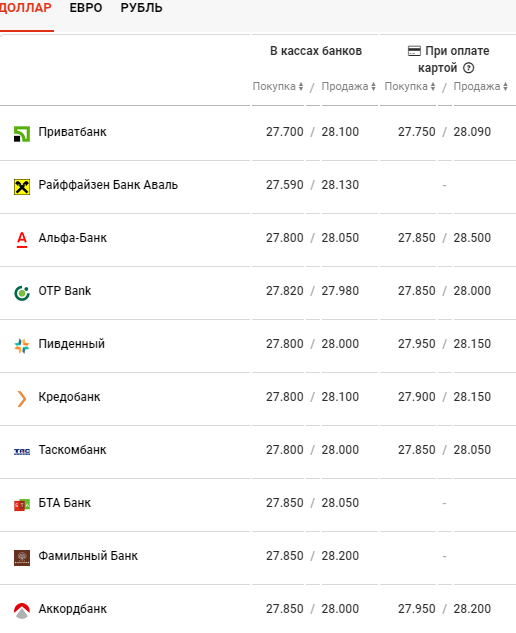Open the Фамильный Банк link

[88, 556]
